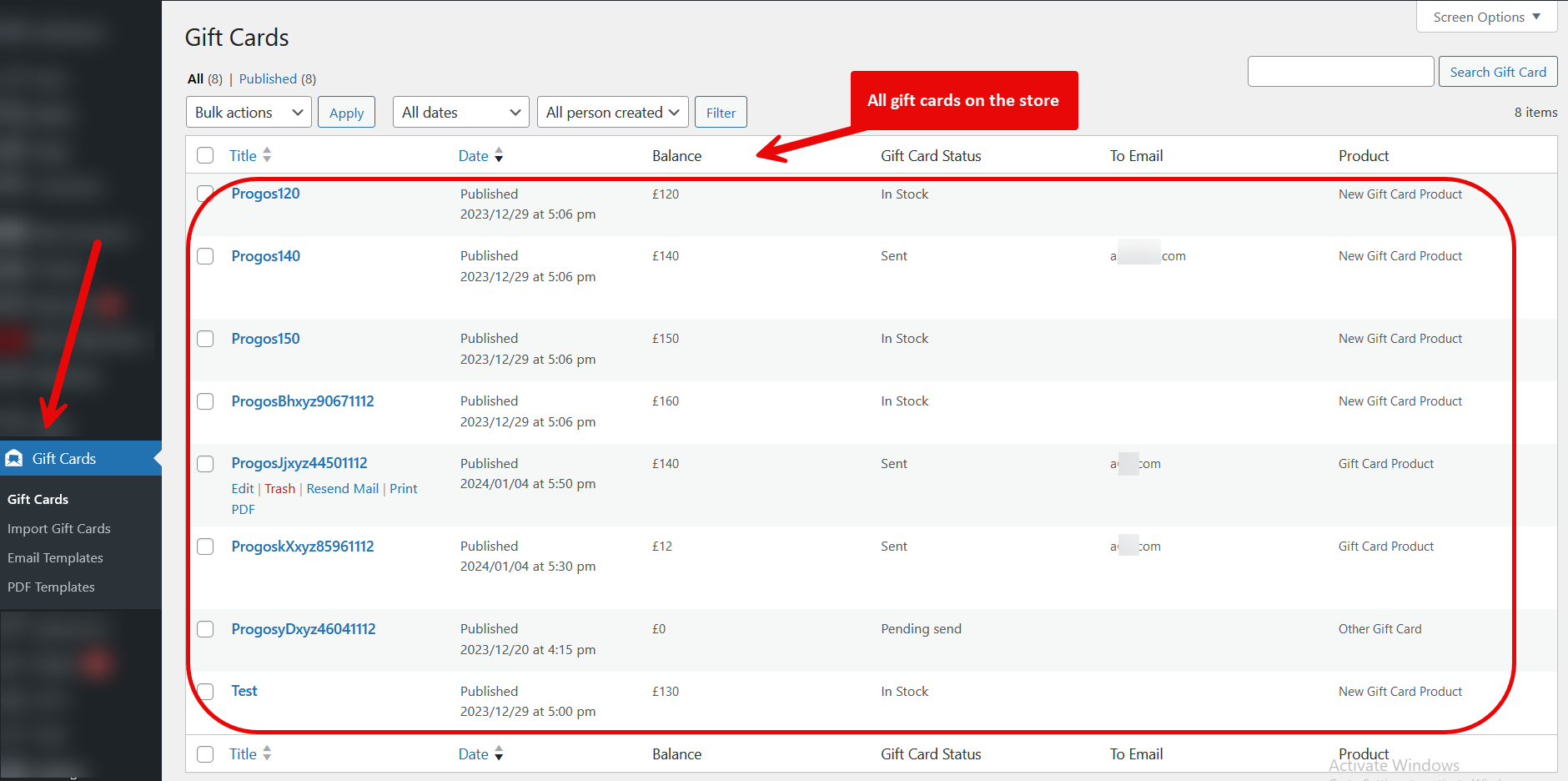Check the ProgosJjxyz44501112 row checkbox
This screenshot has height=781, width=1568.
(x=205, y=464)
